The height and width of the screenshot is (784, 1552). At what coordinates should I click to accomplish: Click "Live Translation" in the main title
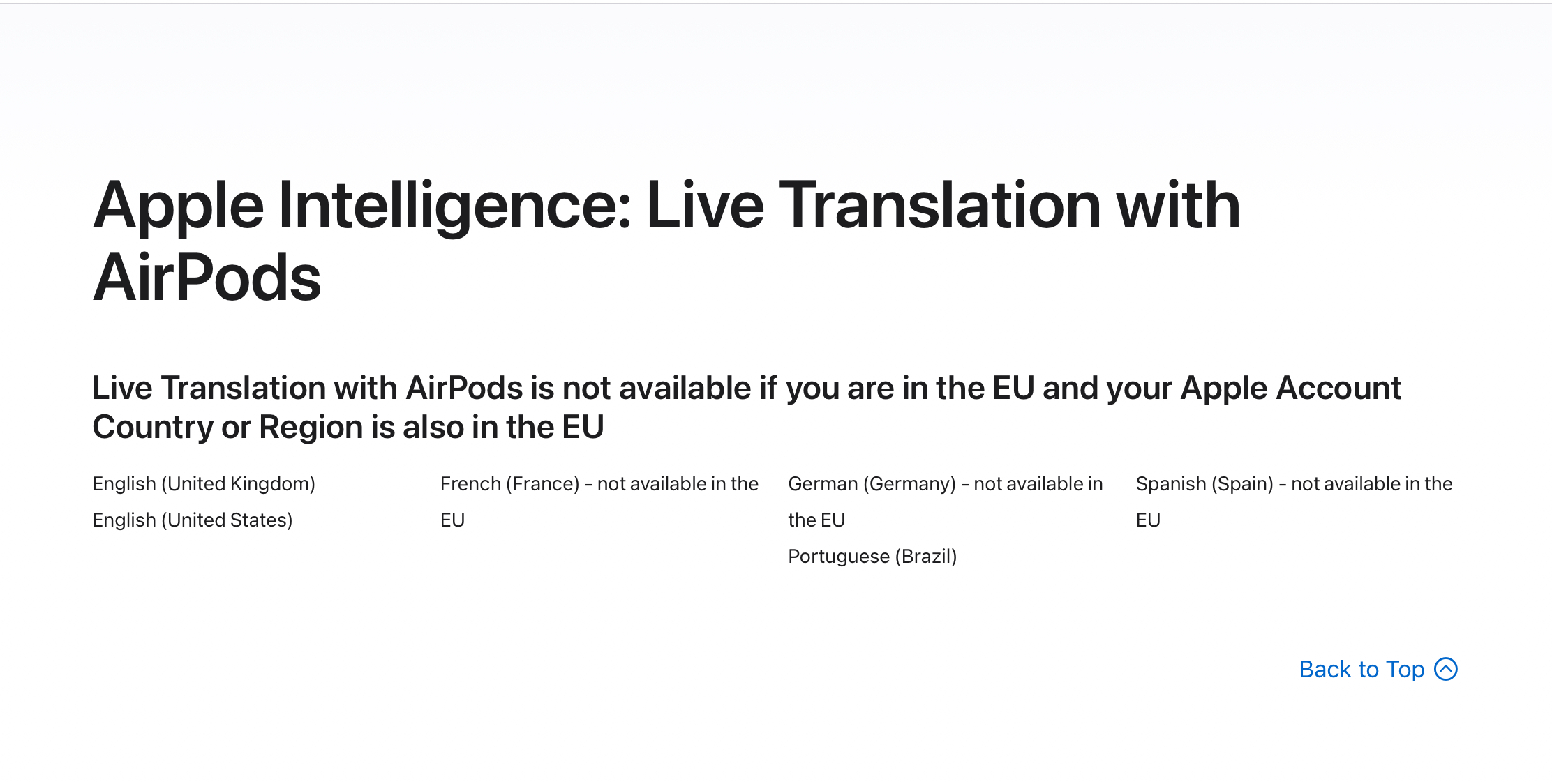pos(872,206)
